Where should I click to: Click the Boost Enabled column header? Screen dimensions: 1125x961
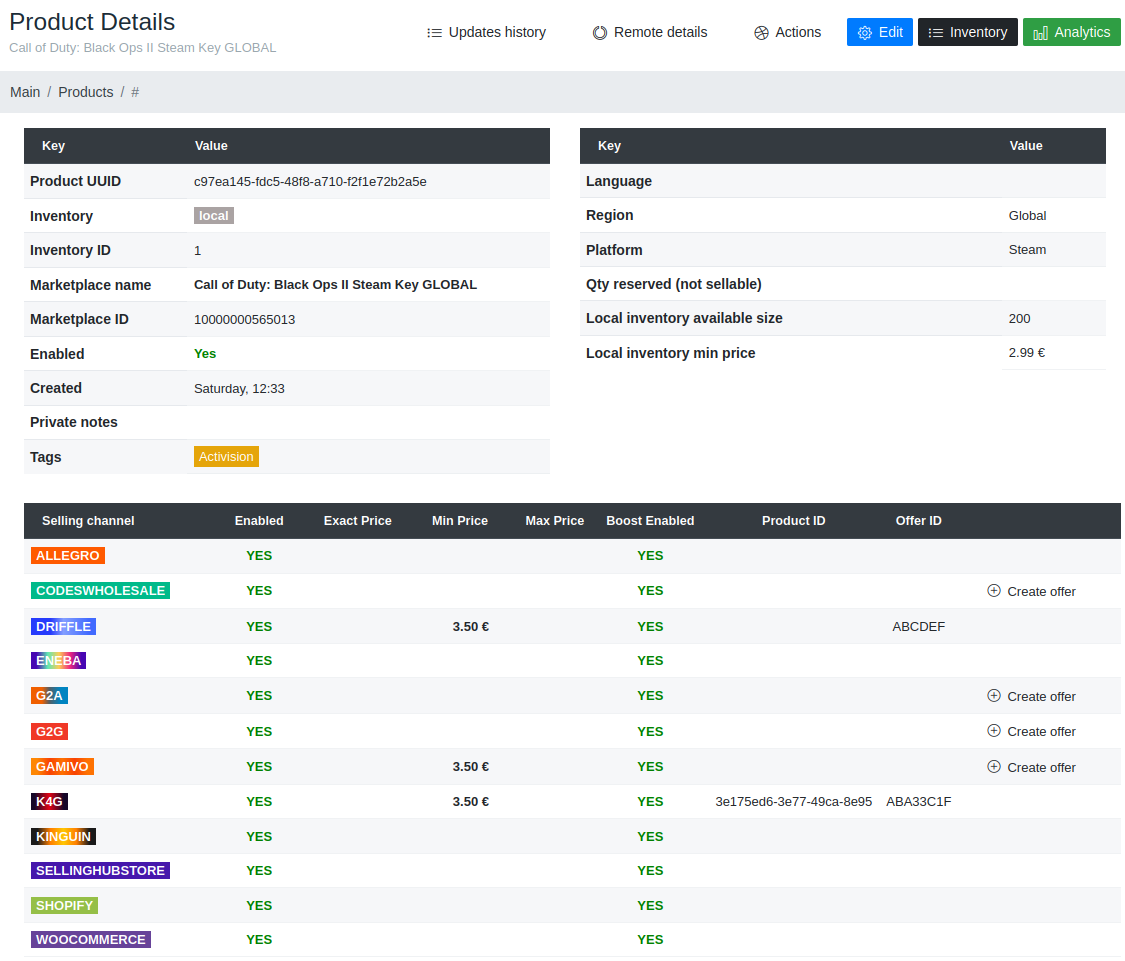[650, 521]
